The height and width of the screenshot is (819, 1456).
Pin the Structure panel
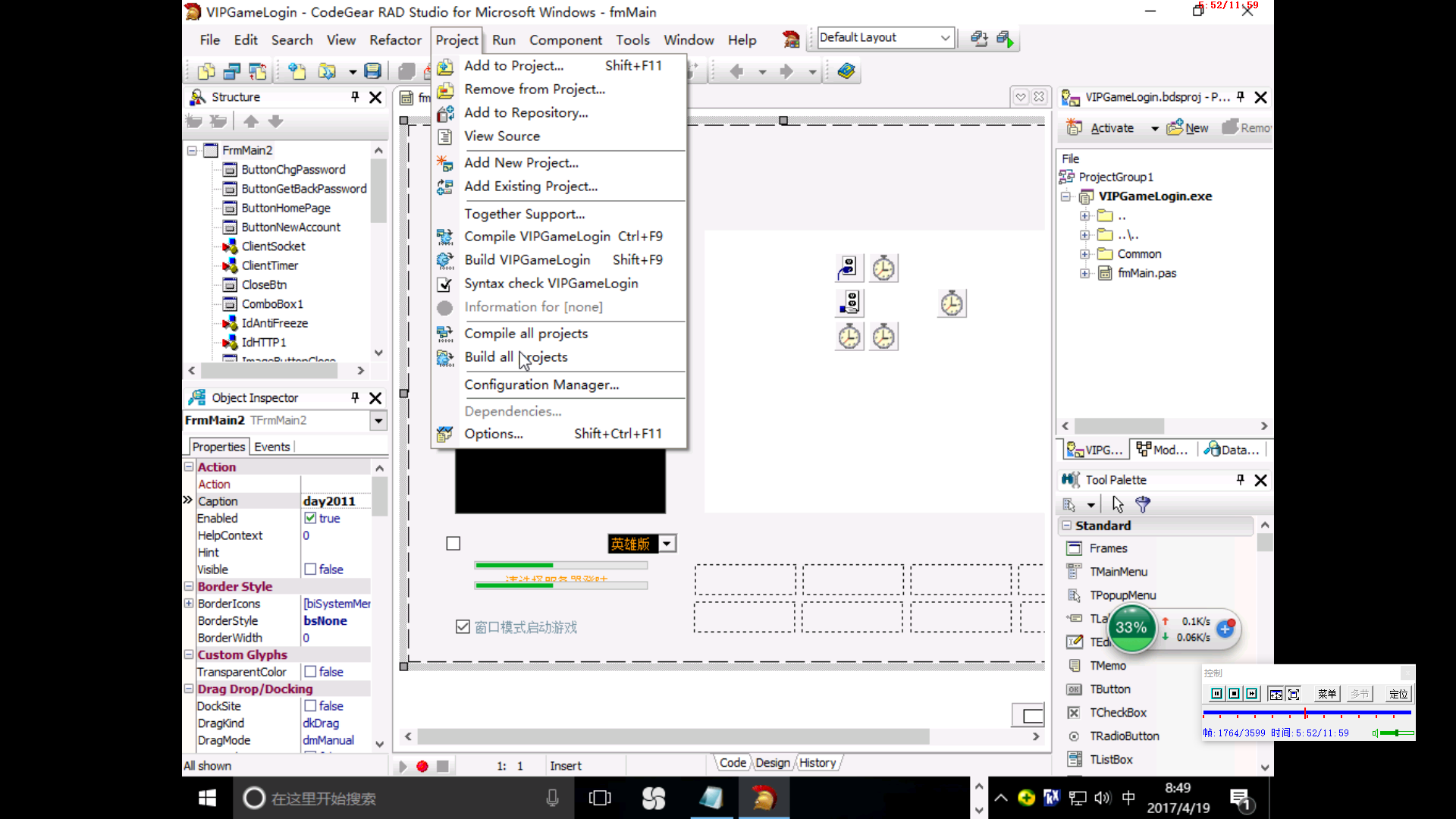[x=355, y=97]
